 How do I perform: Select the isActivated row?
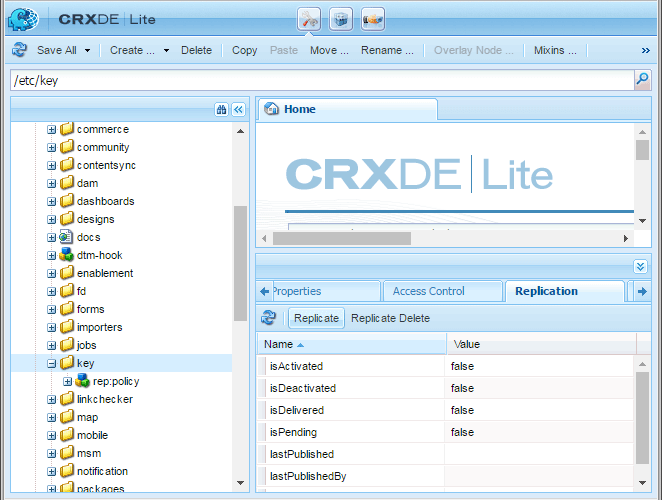click(445, 366)
